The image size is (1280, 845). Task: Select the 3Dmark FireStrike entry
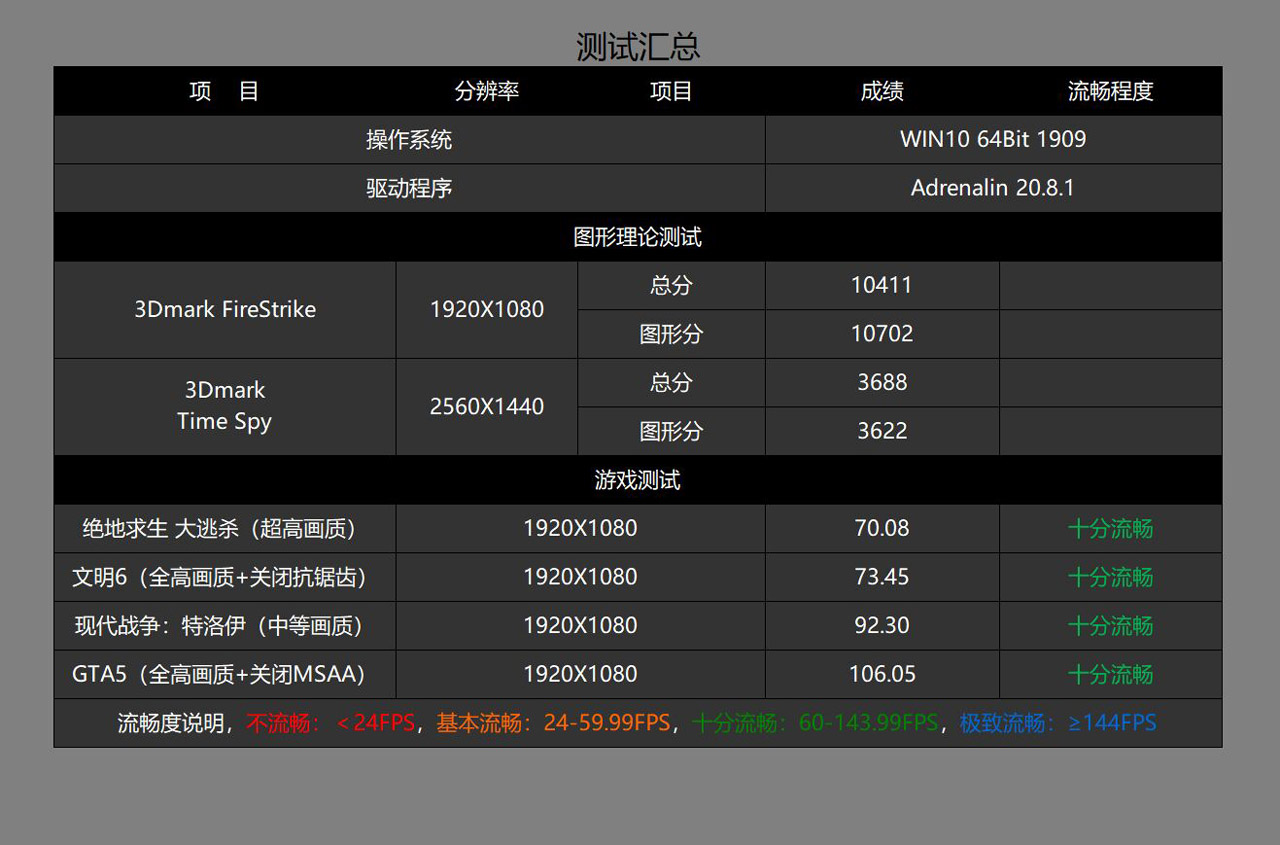[x=224, y=309]
